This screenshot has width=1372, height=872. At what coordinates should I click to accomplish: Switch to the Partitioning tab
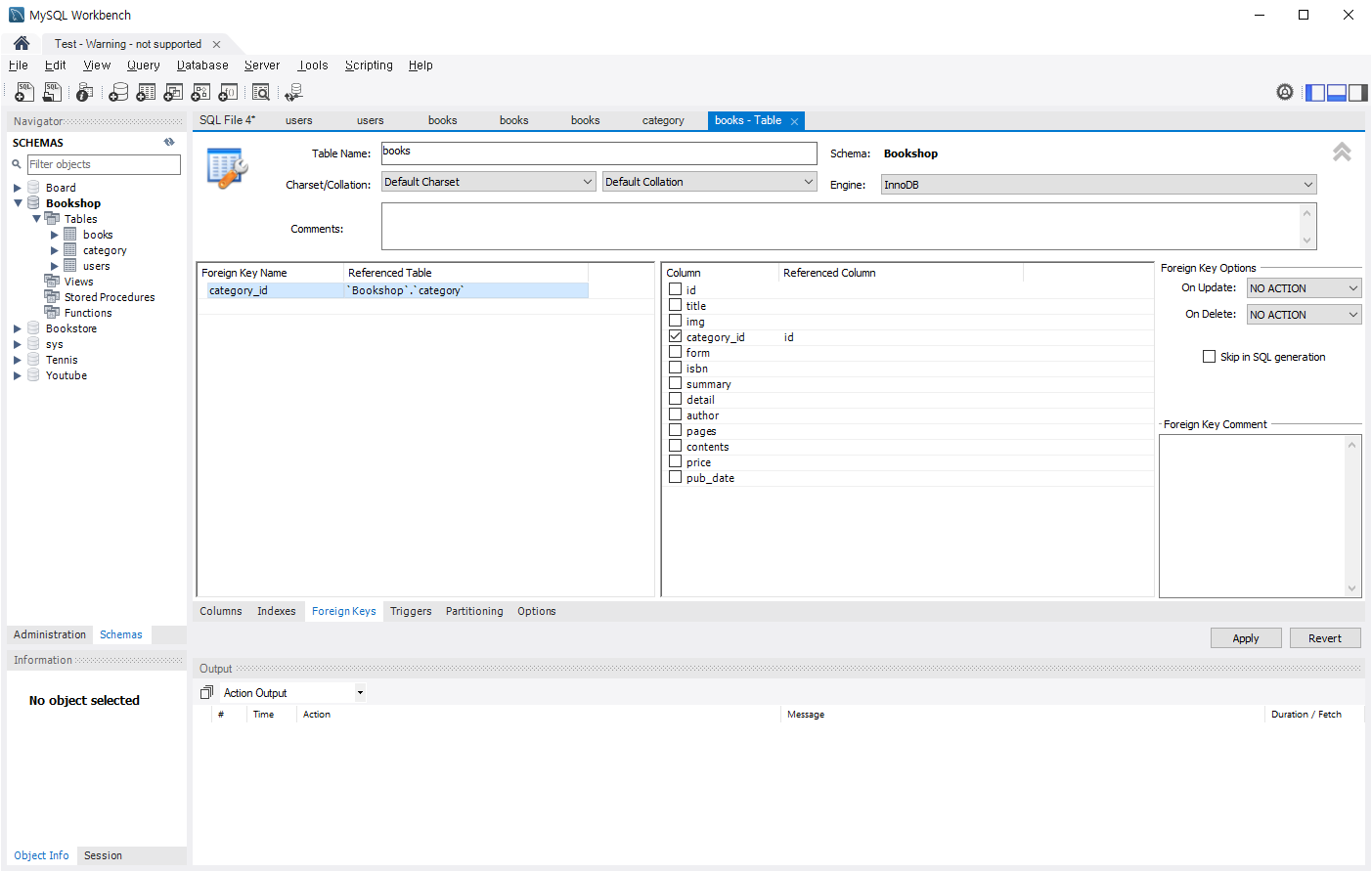(474, 611)
